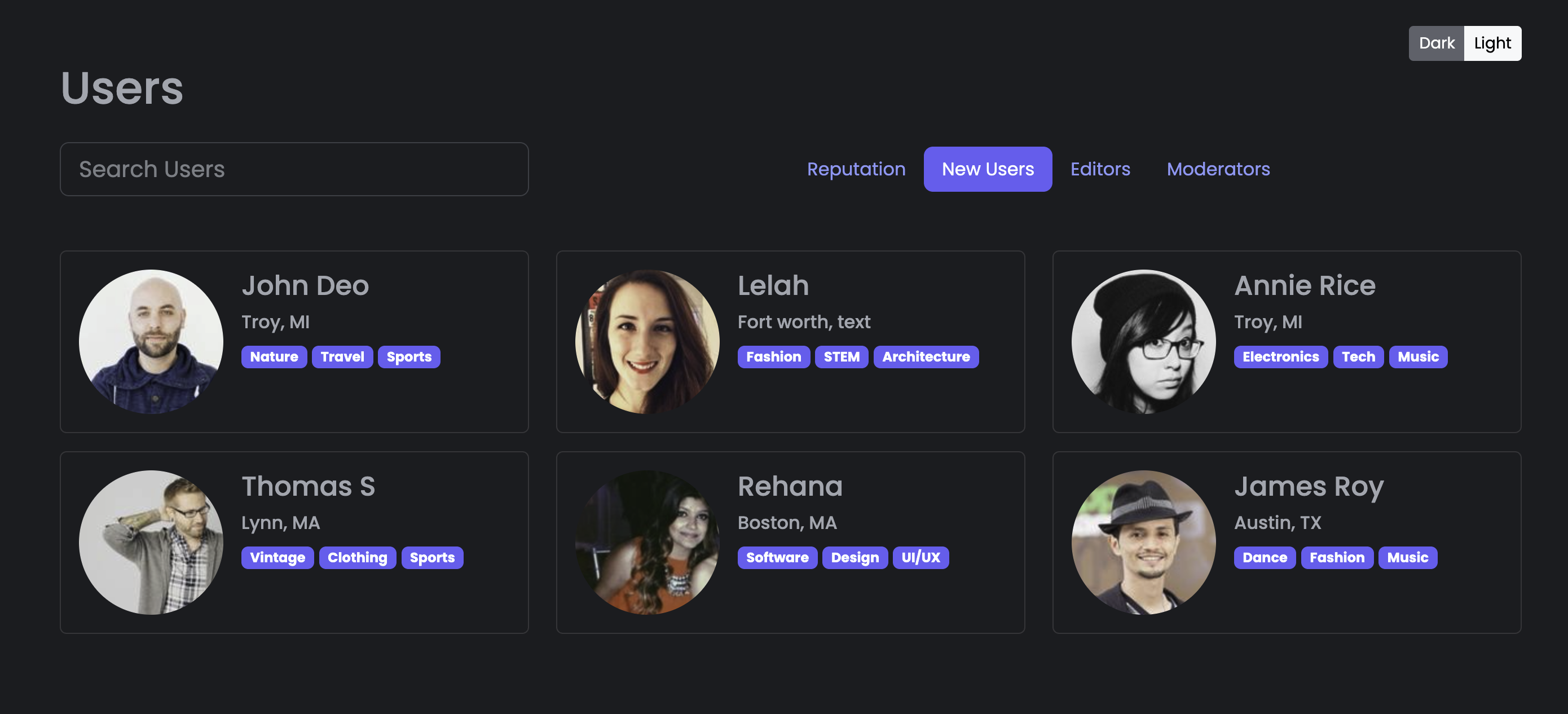Screen dimensions: 1568x714
Task: Click the Architecture tag on Lelah
Action: [926, 356]
